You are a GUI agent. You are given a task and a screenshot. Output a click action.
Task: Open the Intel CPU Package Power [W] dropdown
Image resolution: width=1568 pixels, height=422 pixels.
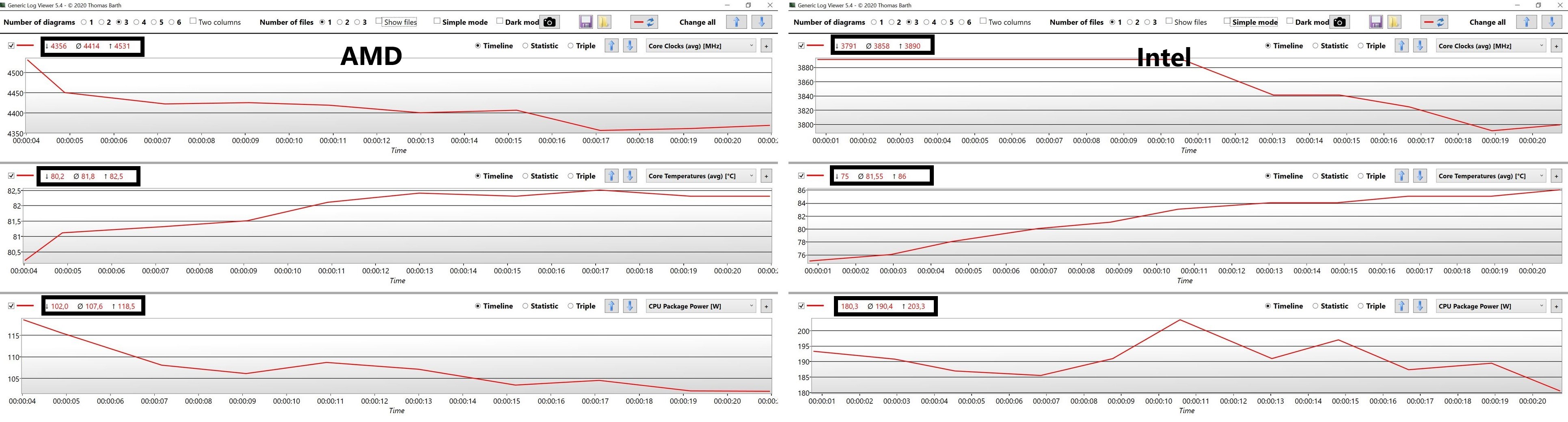(1491, 306)
